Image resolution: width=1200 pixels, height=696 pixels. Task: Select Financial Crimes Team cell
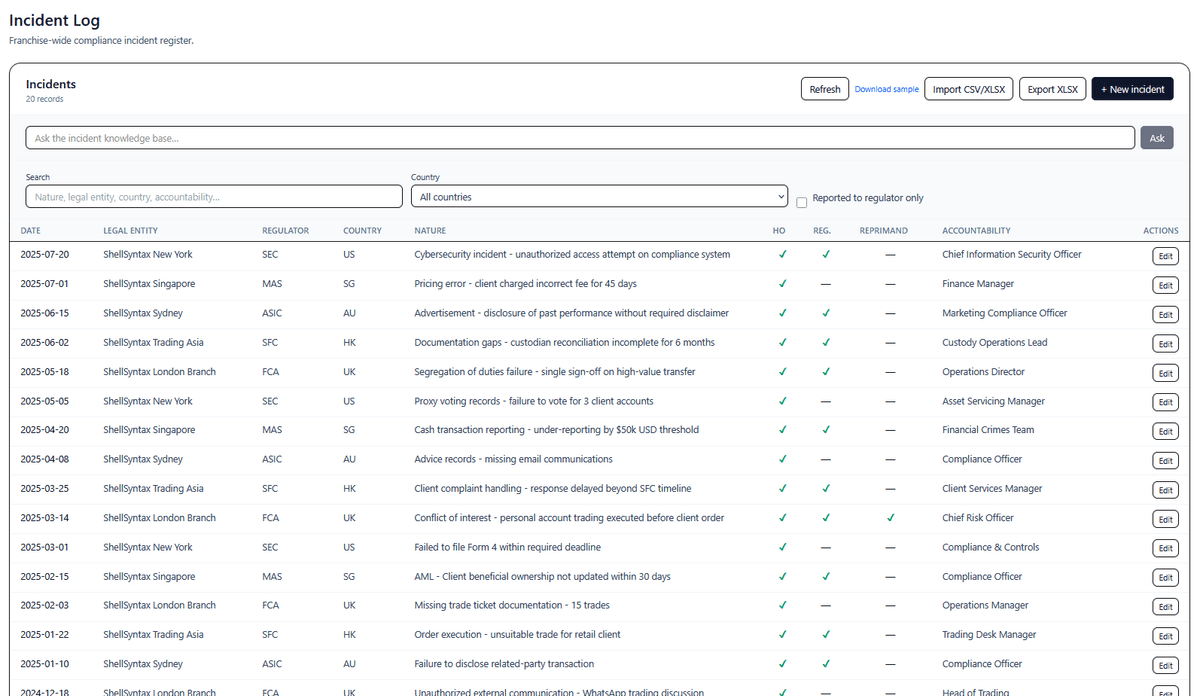click(988, 430)
